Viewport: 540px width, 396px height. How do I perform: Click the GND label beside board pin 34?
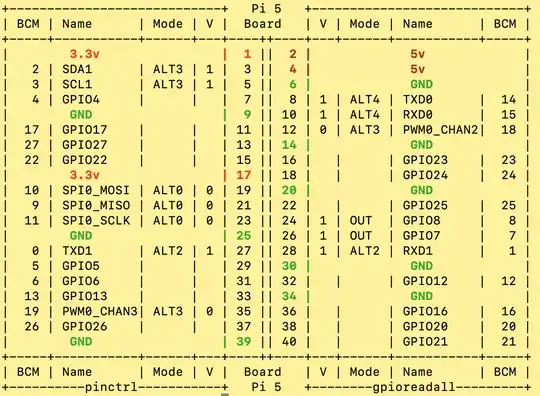pyautogui.click(x=422, y=296)
